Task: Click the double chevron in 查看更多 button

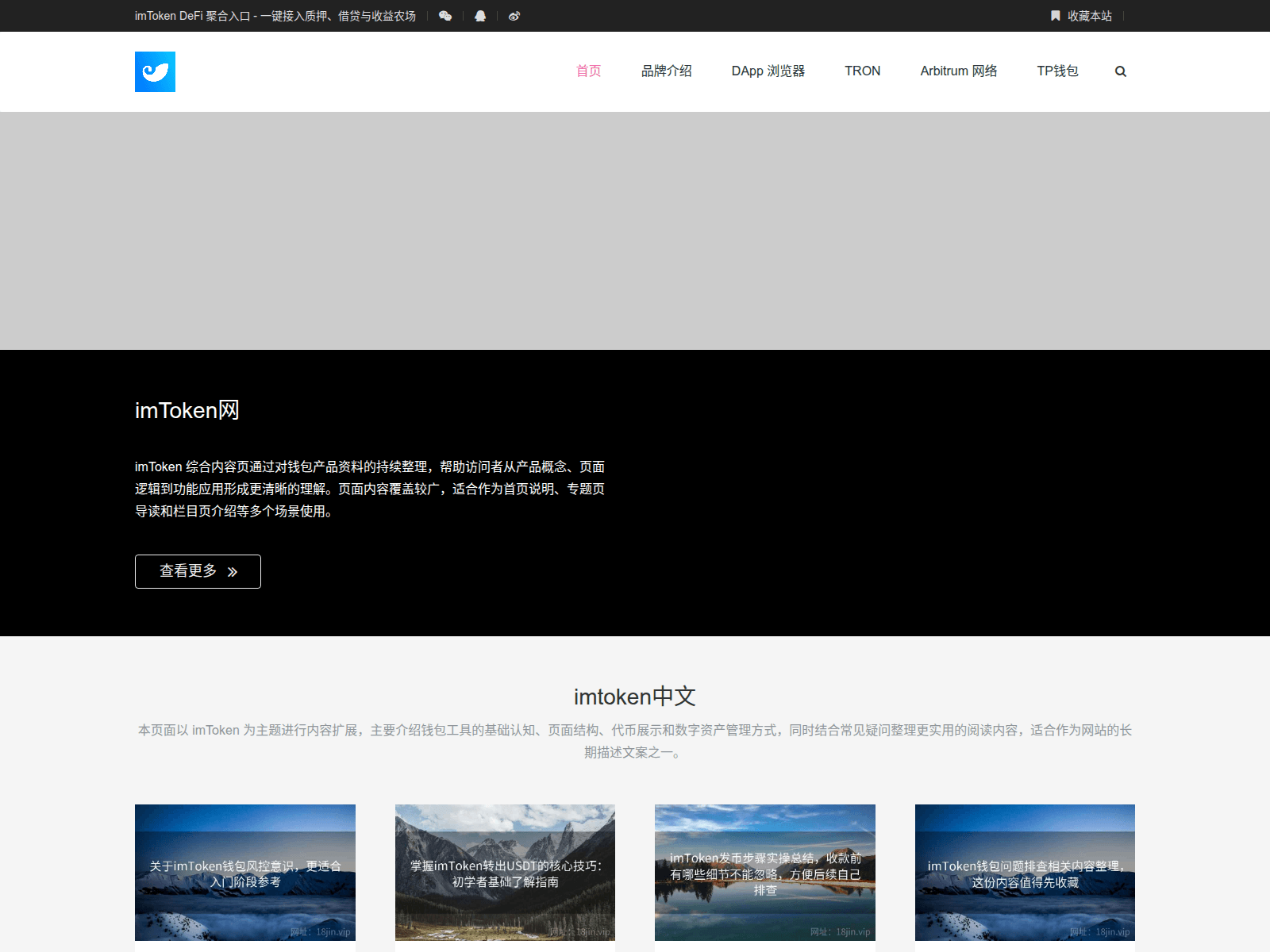Action: (233, 572)
